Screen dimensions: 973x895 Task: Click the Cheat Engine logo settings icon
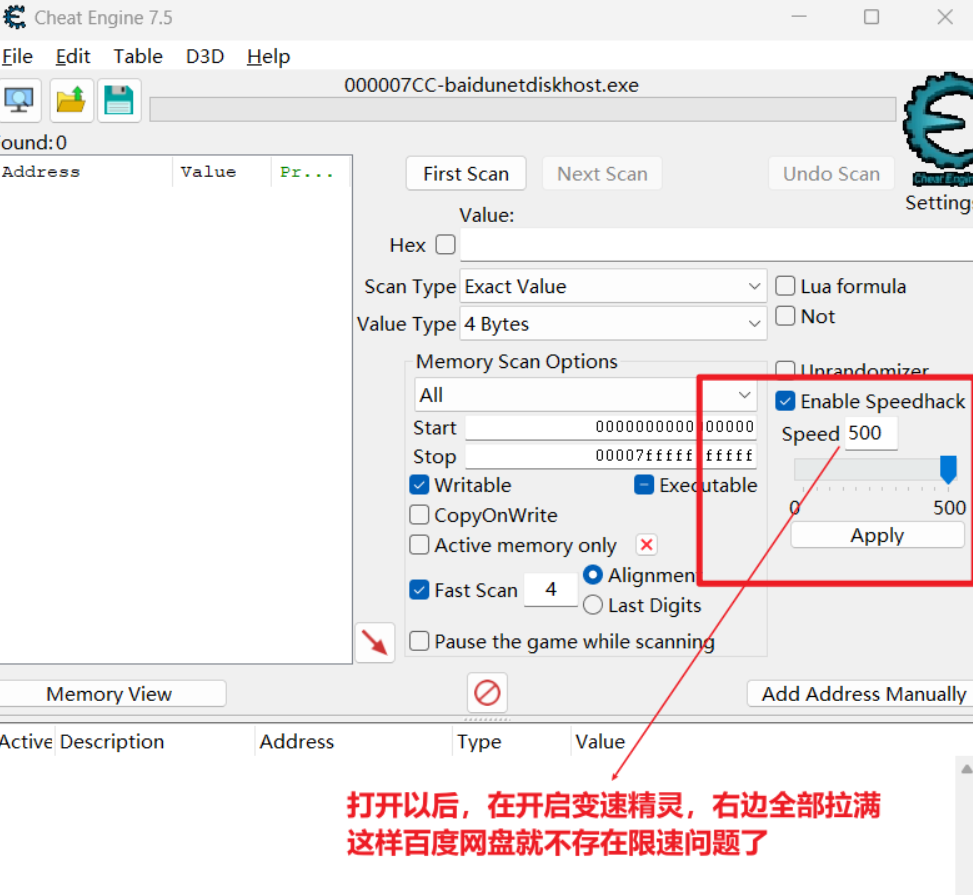(938, 130)
